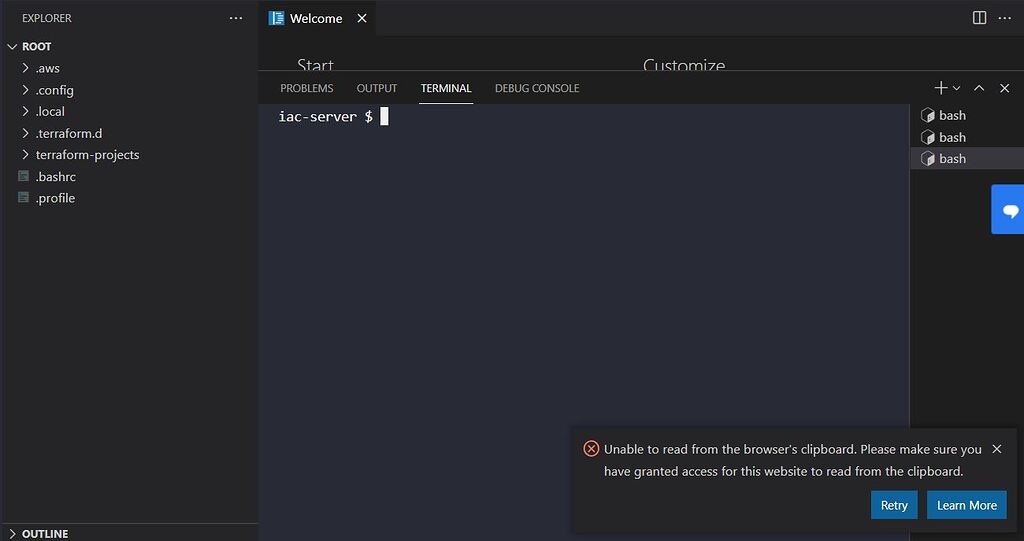Switch to the PROBLEMS panel tab
Viewport: 1024px width, 541px height.
(x=306, y=88)
